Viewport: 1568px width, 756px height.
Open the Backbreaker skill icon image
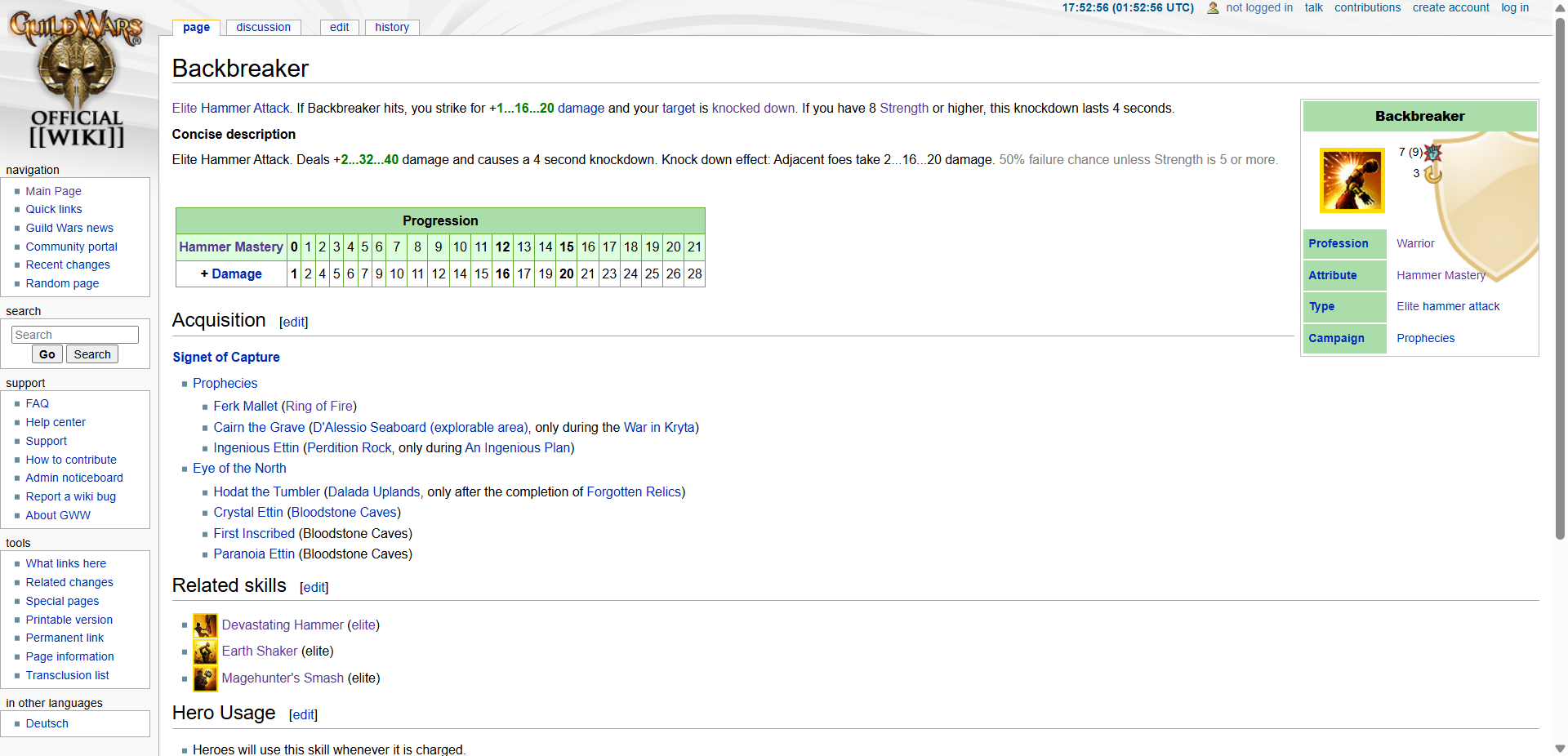click(1352, 180)
